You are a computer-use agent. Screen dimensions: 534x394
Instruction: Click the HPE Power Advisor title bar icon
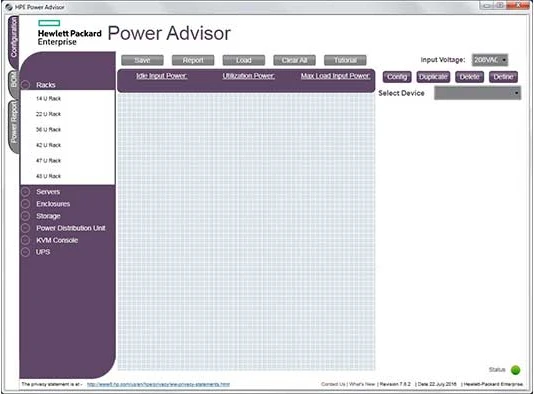click(9, 7)
